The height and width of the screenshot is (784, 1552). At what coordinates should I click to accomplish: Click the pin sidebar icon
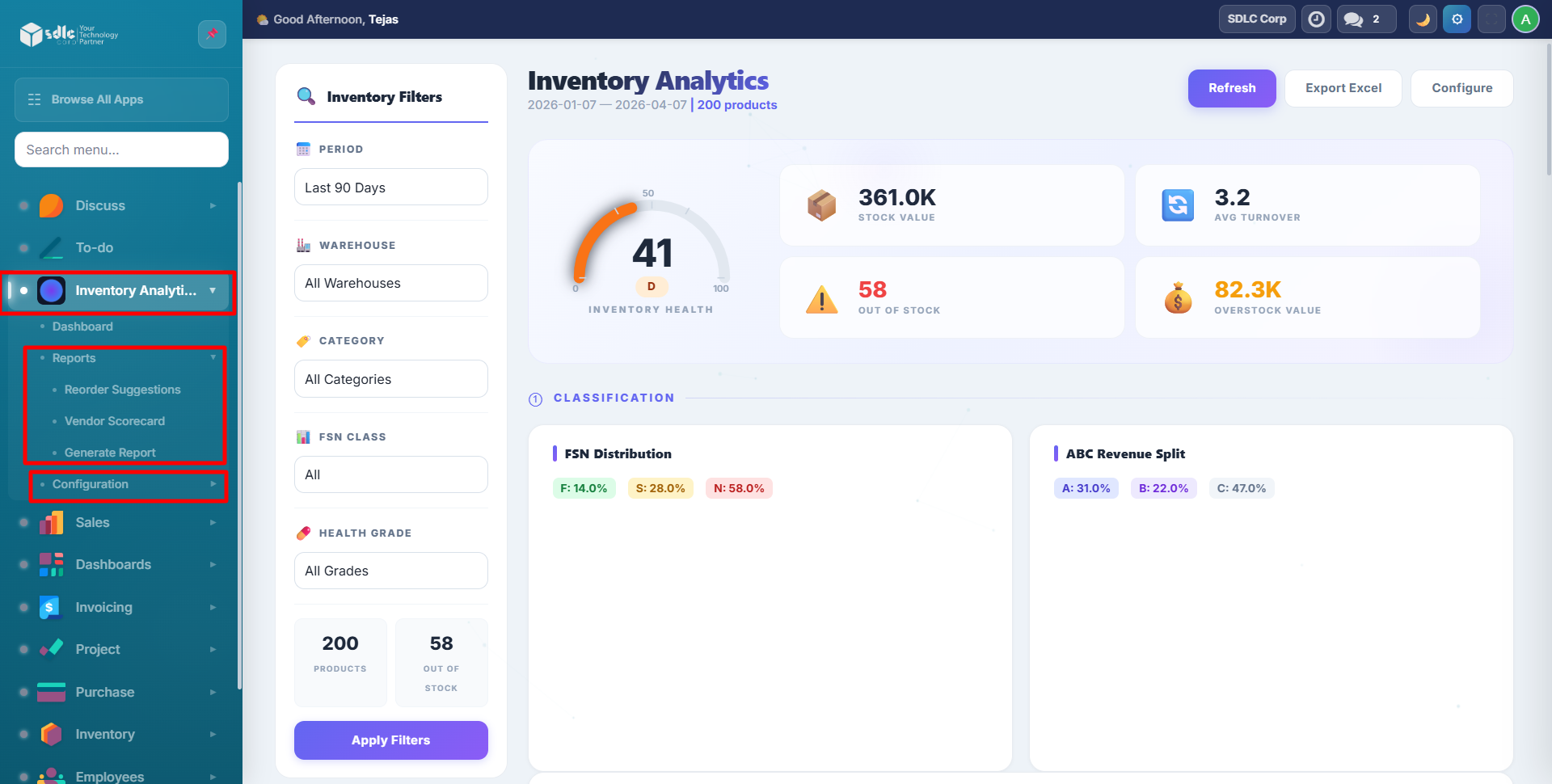(x=212, y=34)
